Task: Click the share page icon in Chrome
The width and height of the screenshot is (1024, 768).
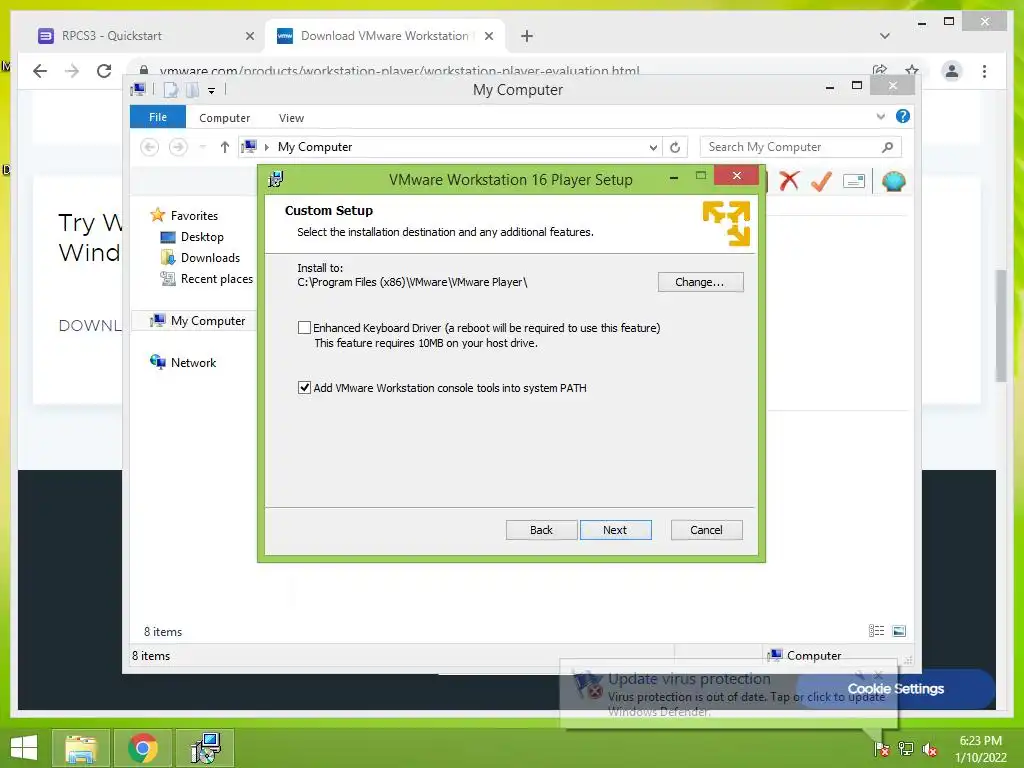Action: pos(880,70)
